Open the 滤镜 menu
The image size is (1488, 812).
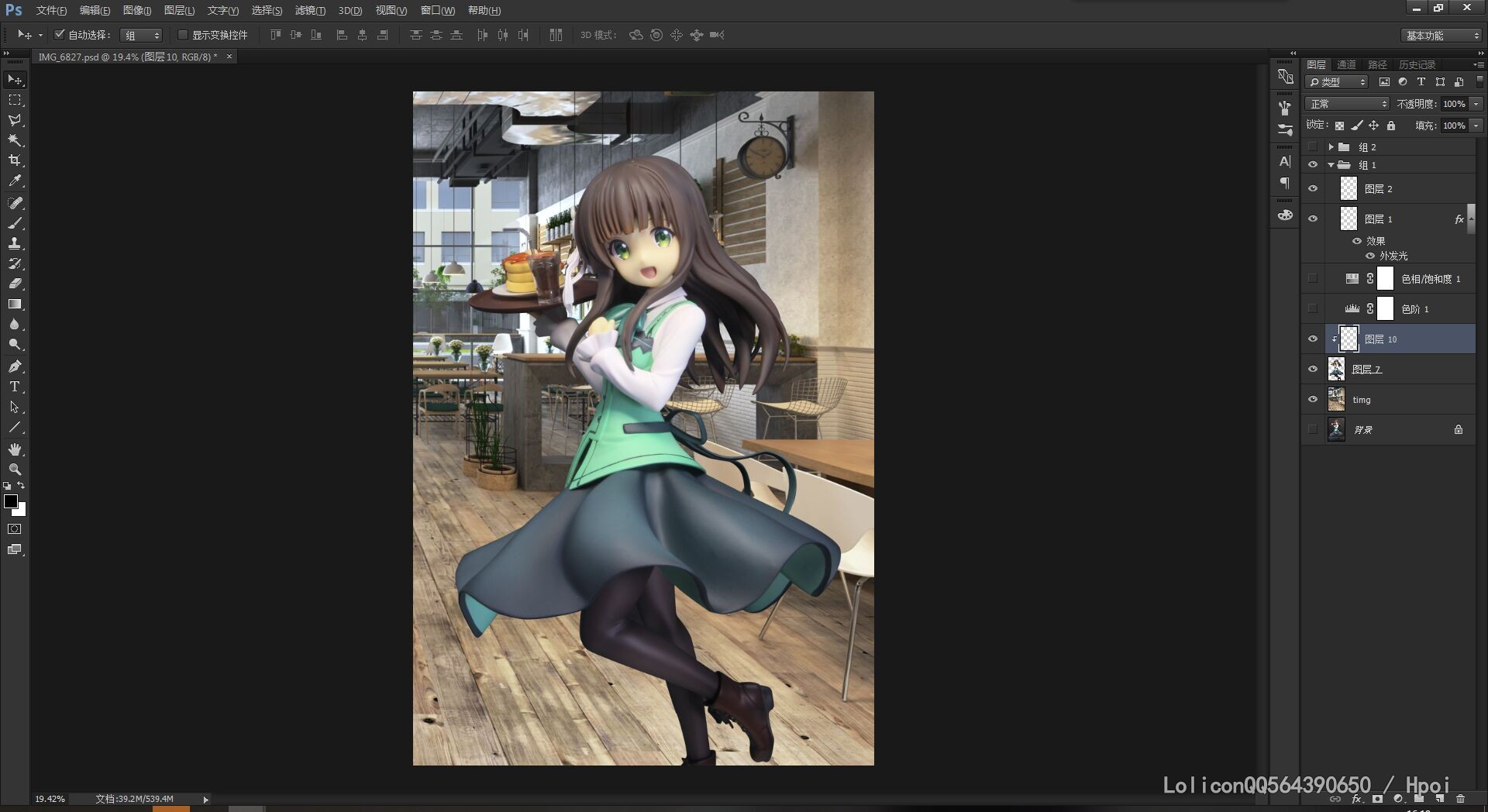coord(309,11)
